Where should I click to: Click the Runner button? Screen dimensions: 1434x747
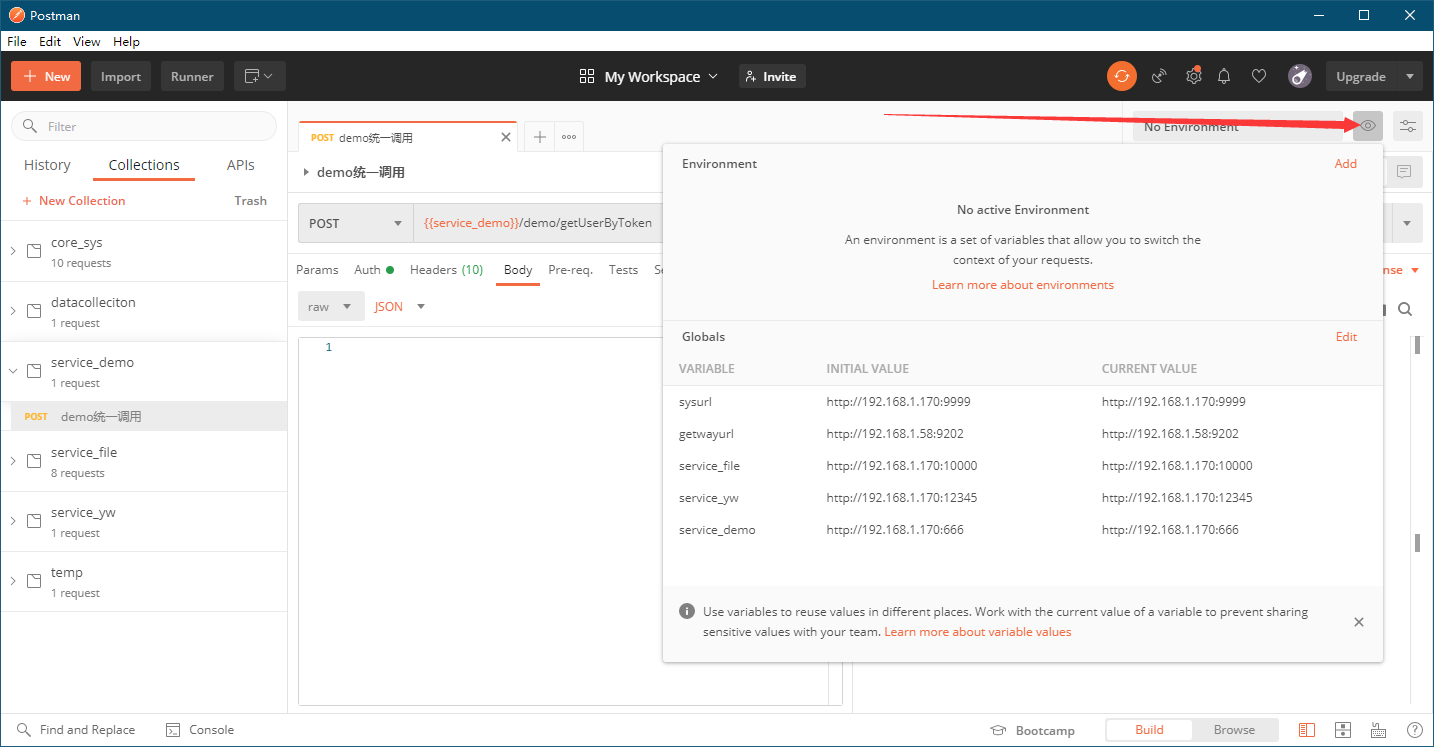[x=192, y=76]
